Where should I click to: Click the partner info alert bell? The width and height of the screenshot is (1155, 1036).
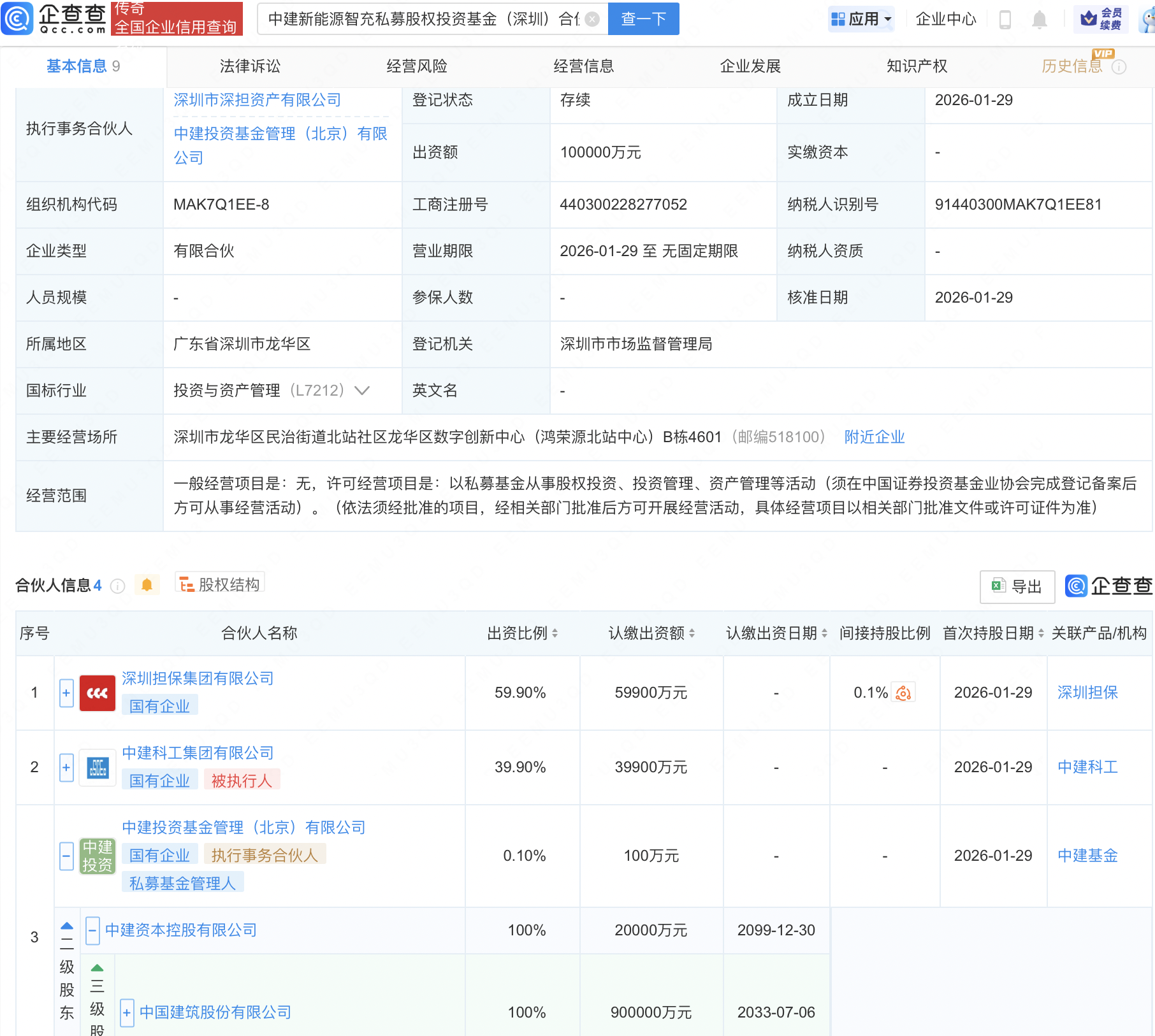(x=147, y=585)
